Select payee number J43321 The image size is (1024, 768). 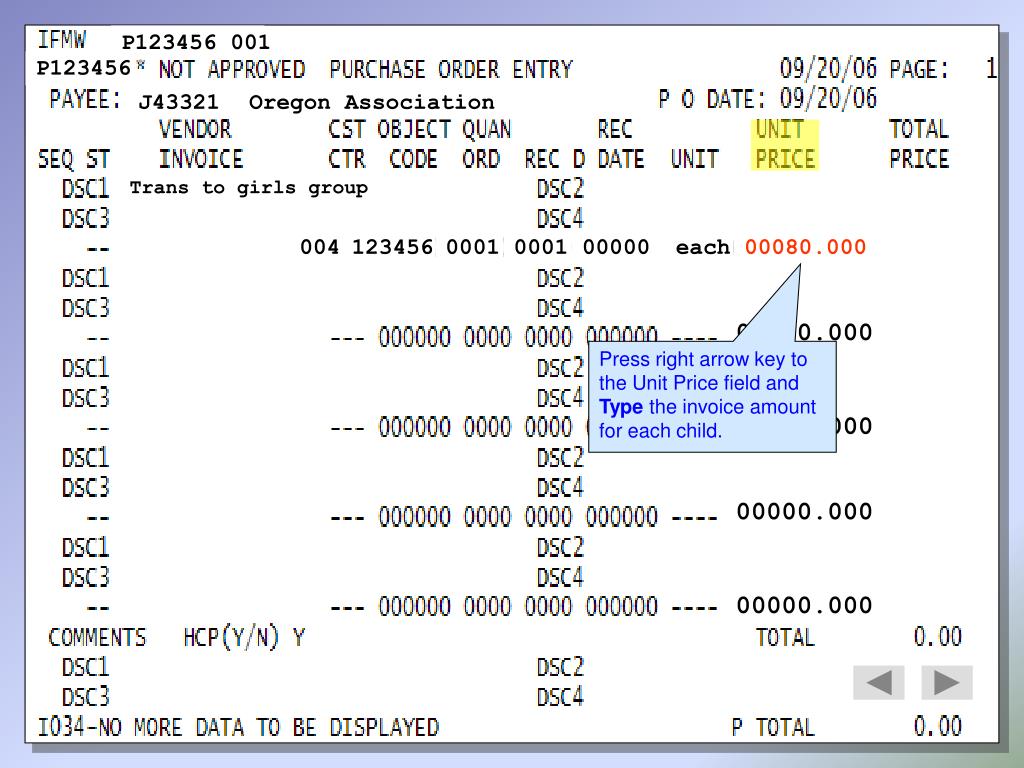[x=178, y=103]
